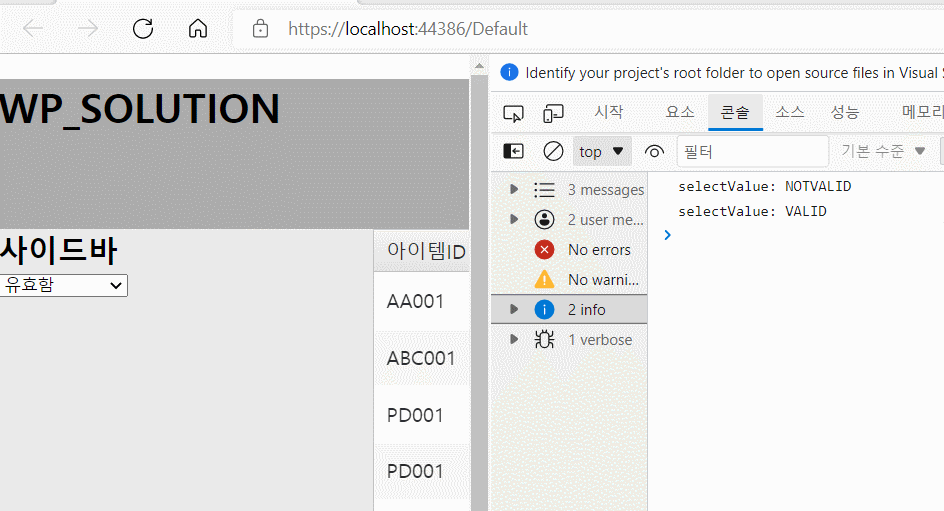This screenshot has height=511, width=944.
Task: Hide the console sidebar with the panel icon
Action: tap(514, 151)
